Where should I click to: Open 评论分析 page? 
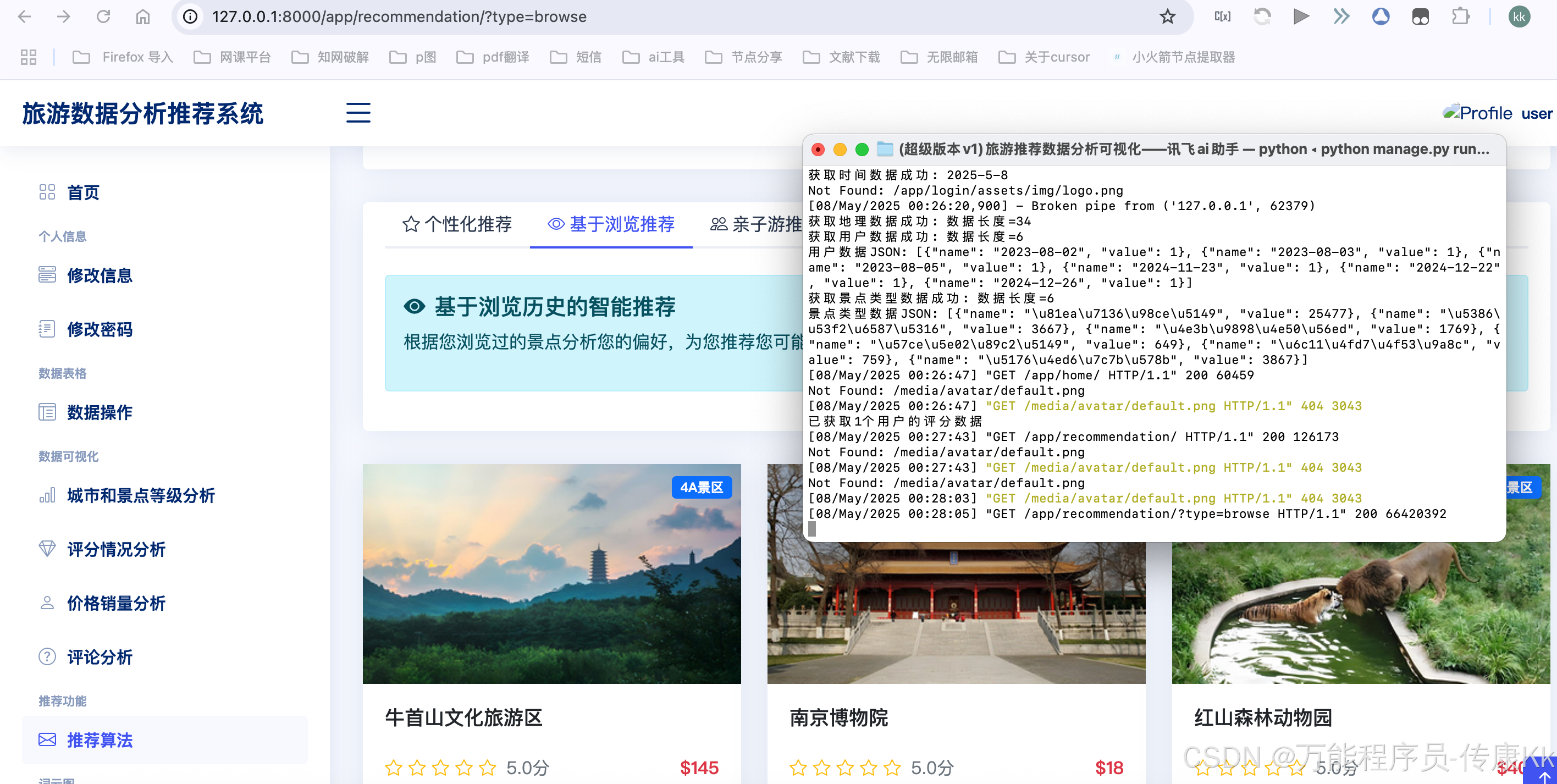pos(99,657)
